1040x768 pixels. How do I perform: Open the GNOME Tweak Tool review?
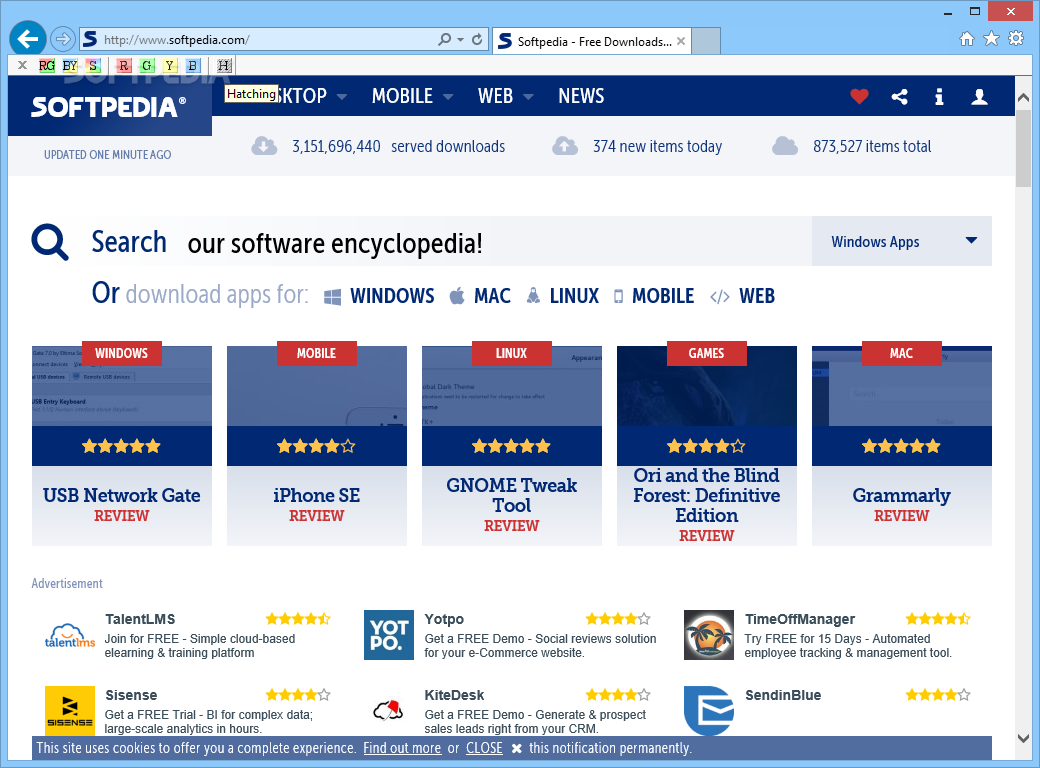click(x=512, y=446)
